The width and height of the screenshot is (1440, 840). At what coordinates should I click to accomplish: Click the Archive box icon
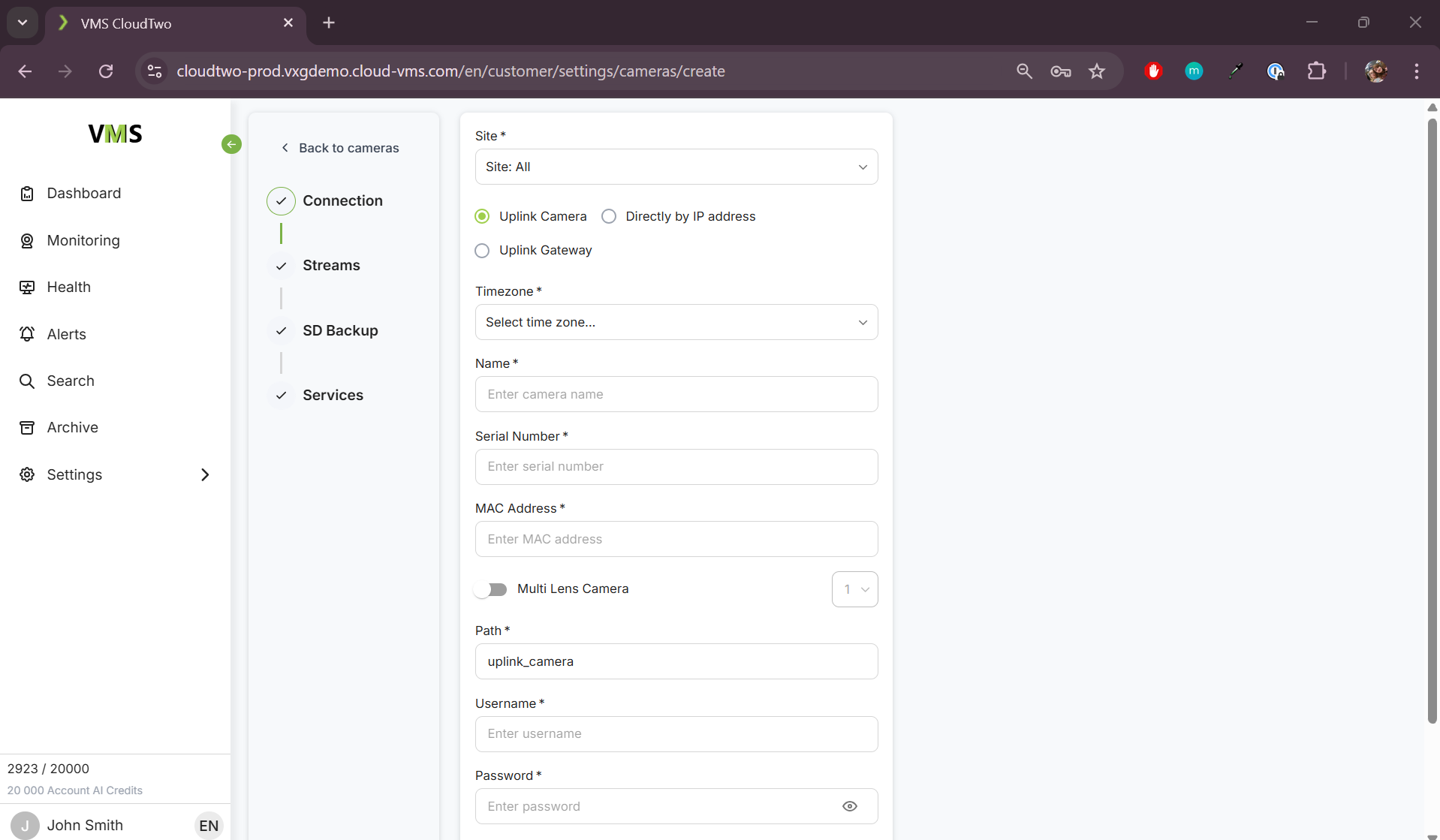[x=27, y=428]
